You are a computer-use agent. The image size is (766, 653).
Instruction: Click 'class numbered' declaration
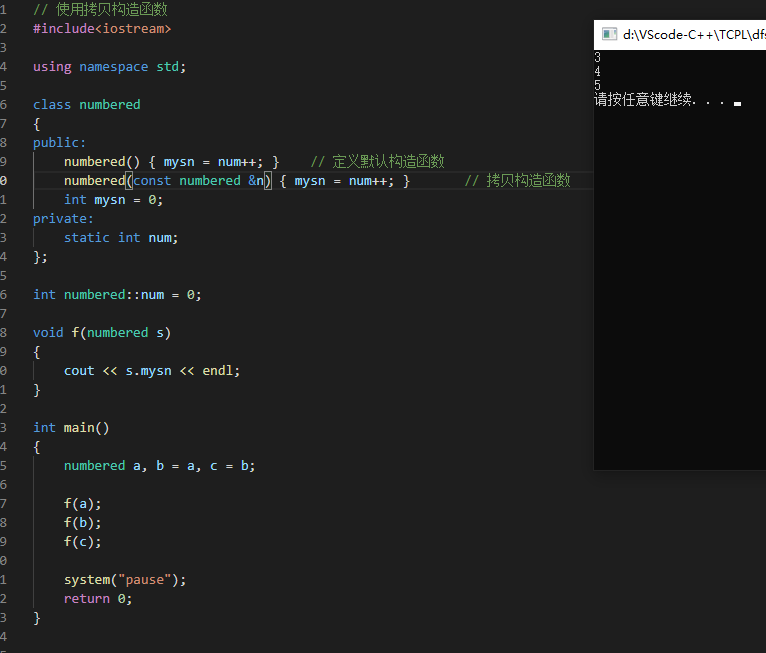pyautogui.click(x=86, y=105)
